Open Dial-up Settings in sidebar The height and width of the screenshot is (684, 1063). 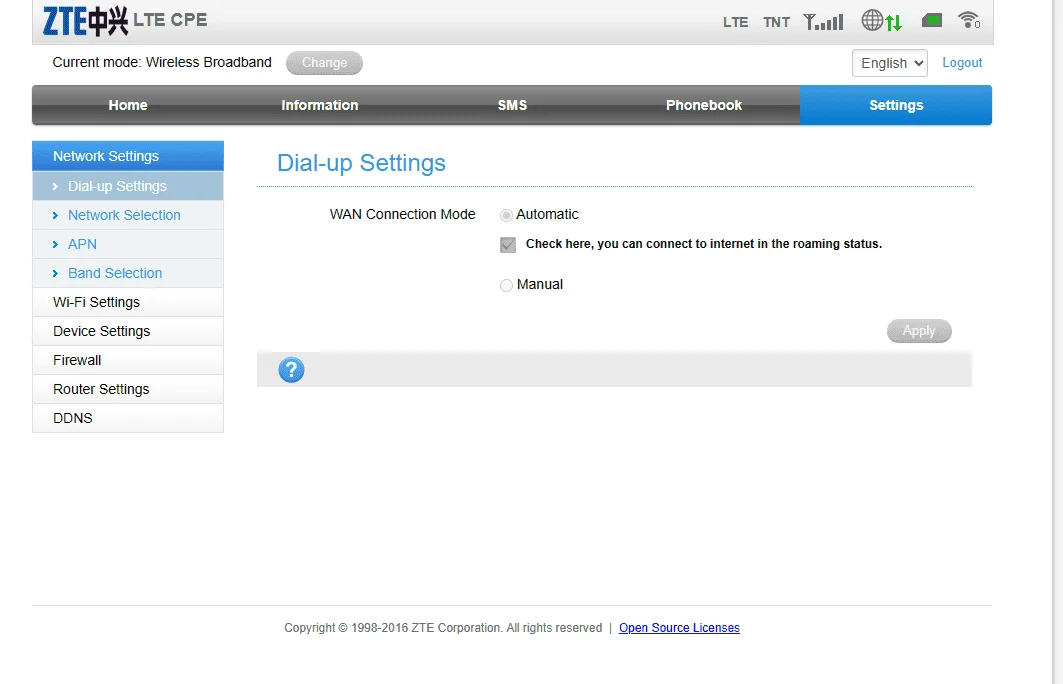coord(128,186)
